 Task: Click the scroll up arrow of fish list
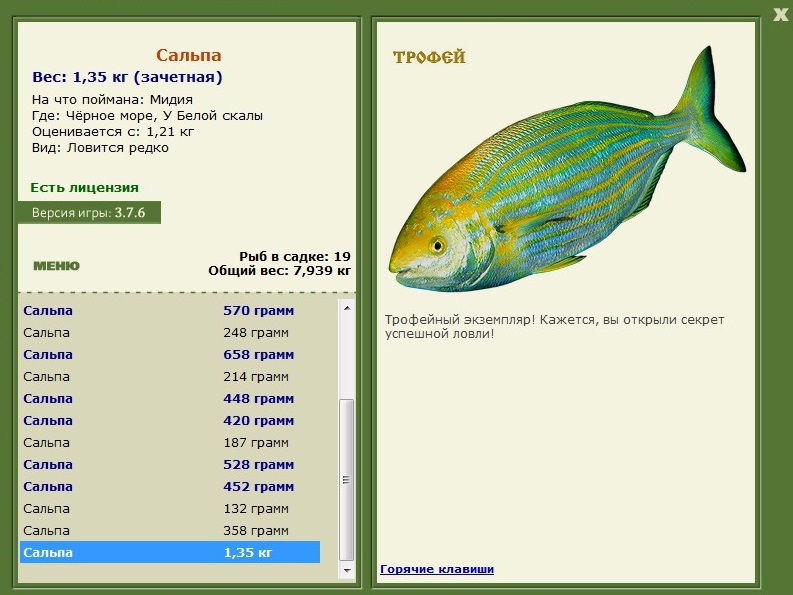(347, 308)
